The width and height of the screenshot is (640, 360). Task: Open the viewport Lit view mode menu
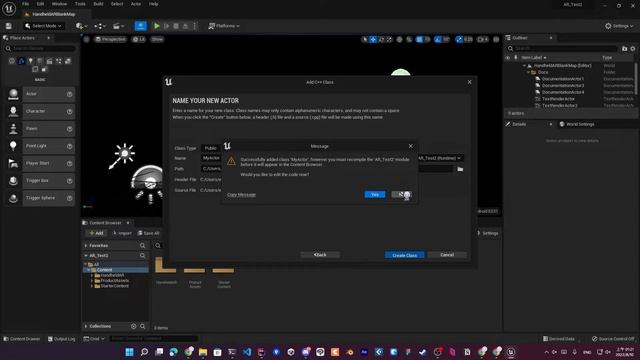point(139,39)
